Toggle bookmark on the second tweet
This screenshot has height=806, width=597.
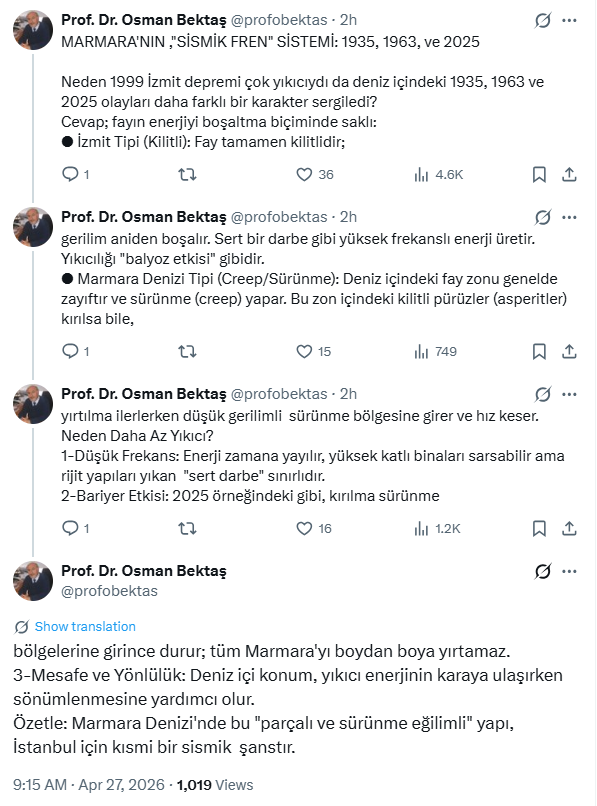(540, 351)
